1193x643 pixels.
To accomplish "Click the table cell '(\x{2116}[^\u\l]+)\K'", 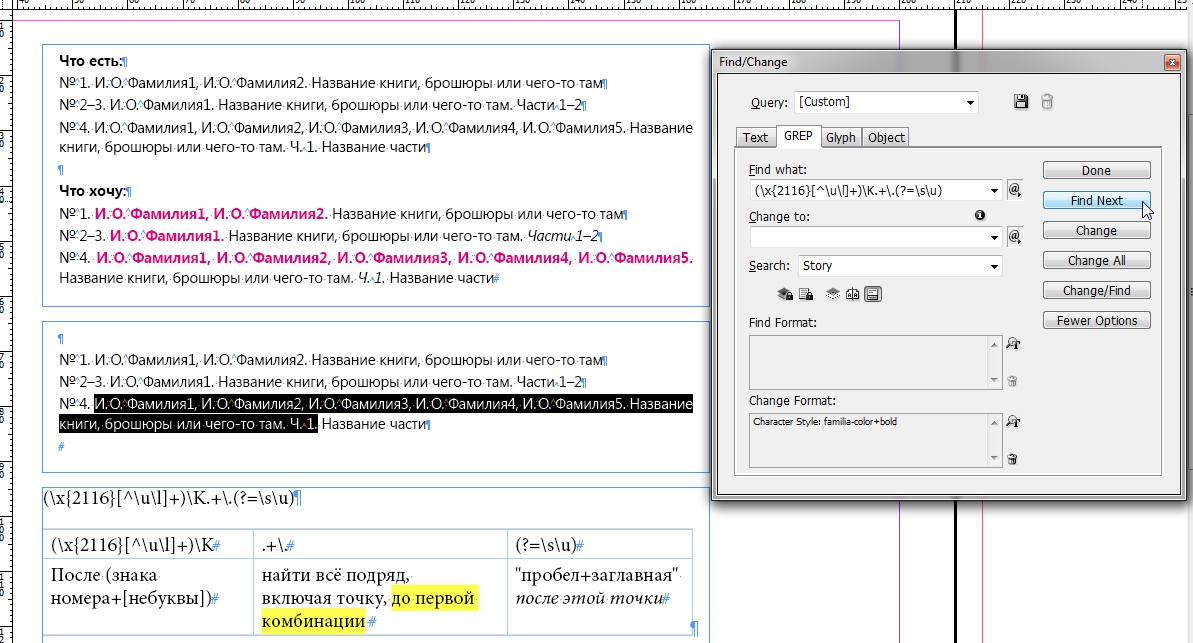I will click(x=148, y=545).
